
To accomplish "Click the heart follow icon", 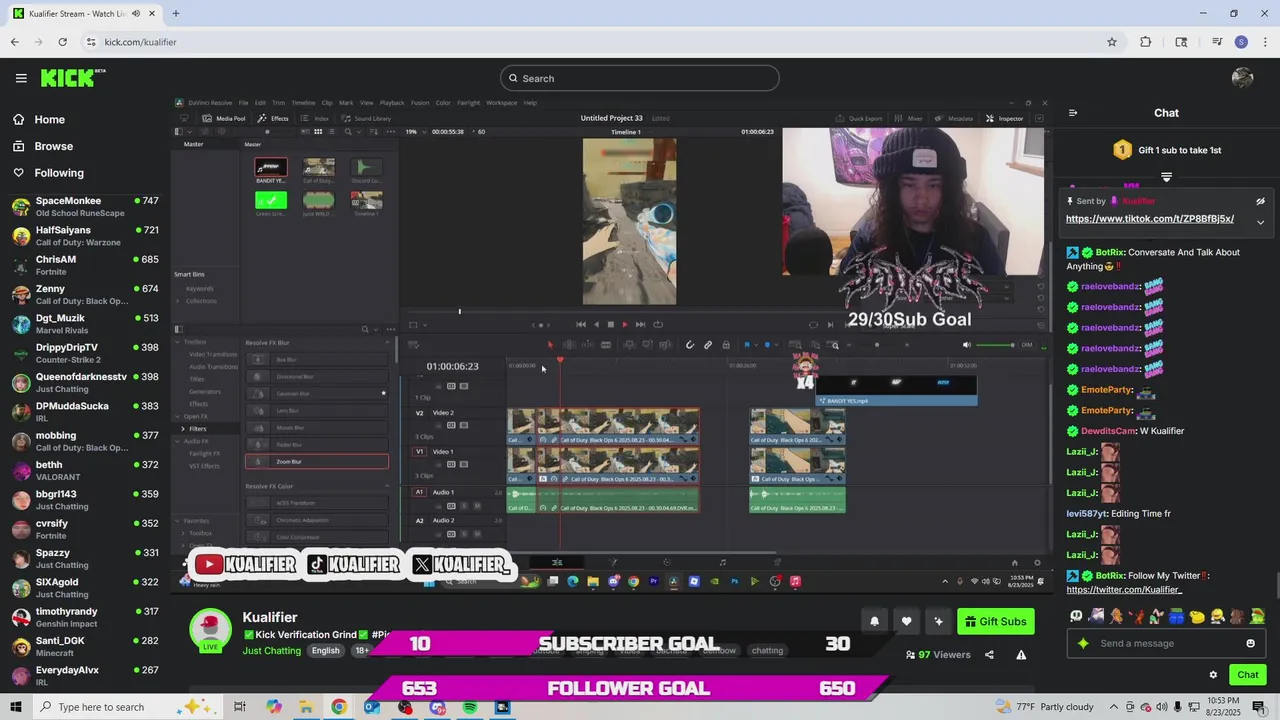I will (x=906, y=621).
